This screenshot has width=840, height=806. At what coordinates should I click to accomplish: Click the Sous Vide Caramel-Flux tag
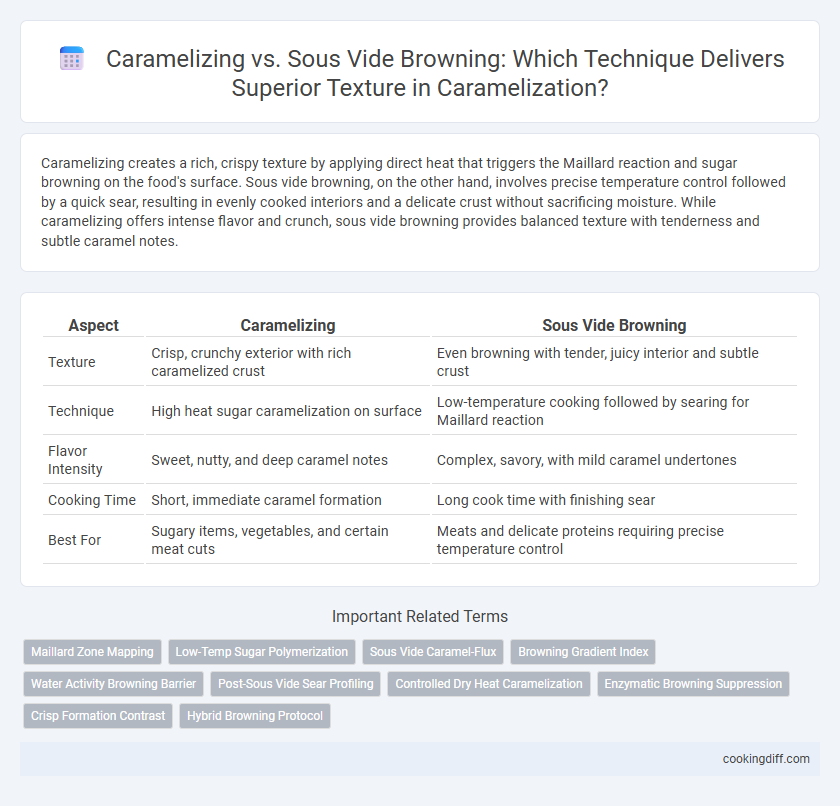433,652
